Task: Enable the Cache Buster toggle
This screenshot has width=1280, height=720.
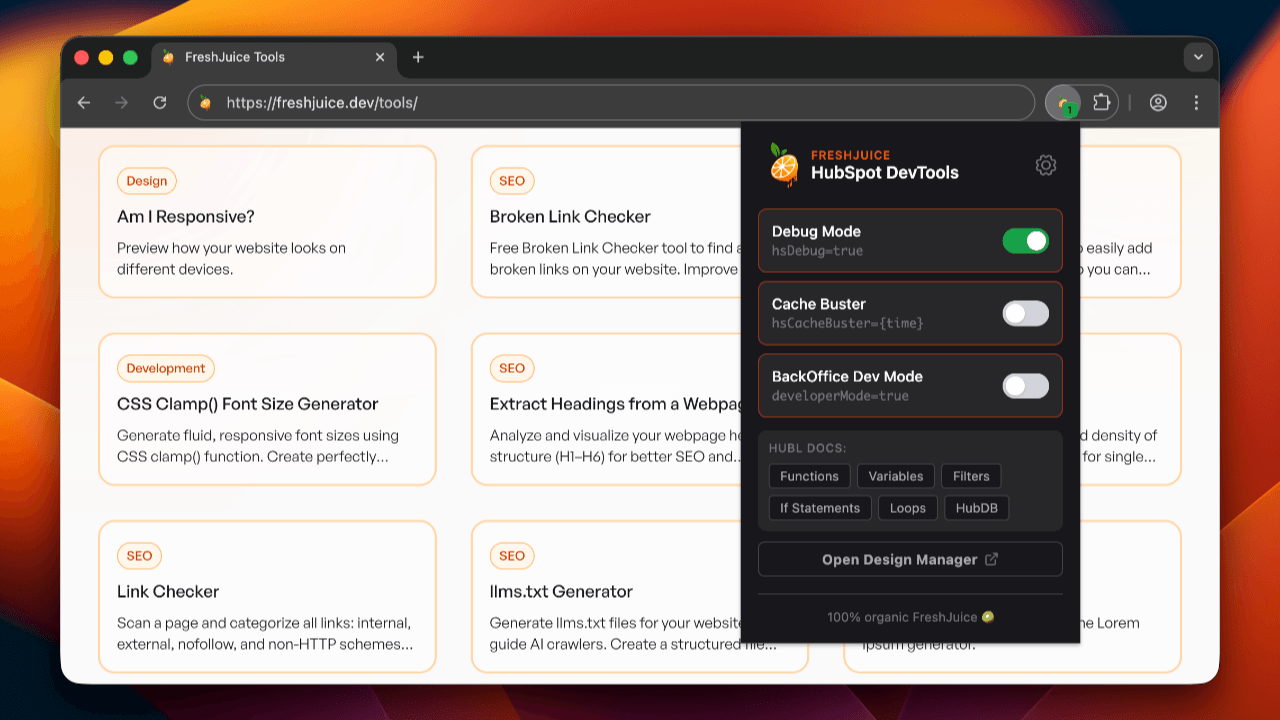Action: tap(1026, 313)
